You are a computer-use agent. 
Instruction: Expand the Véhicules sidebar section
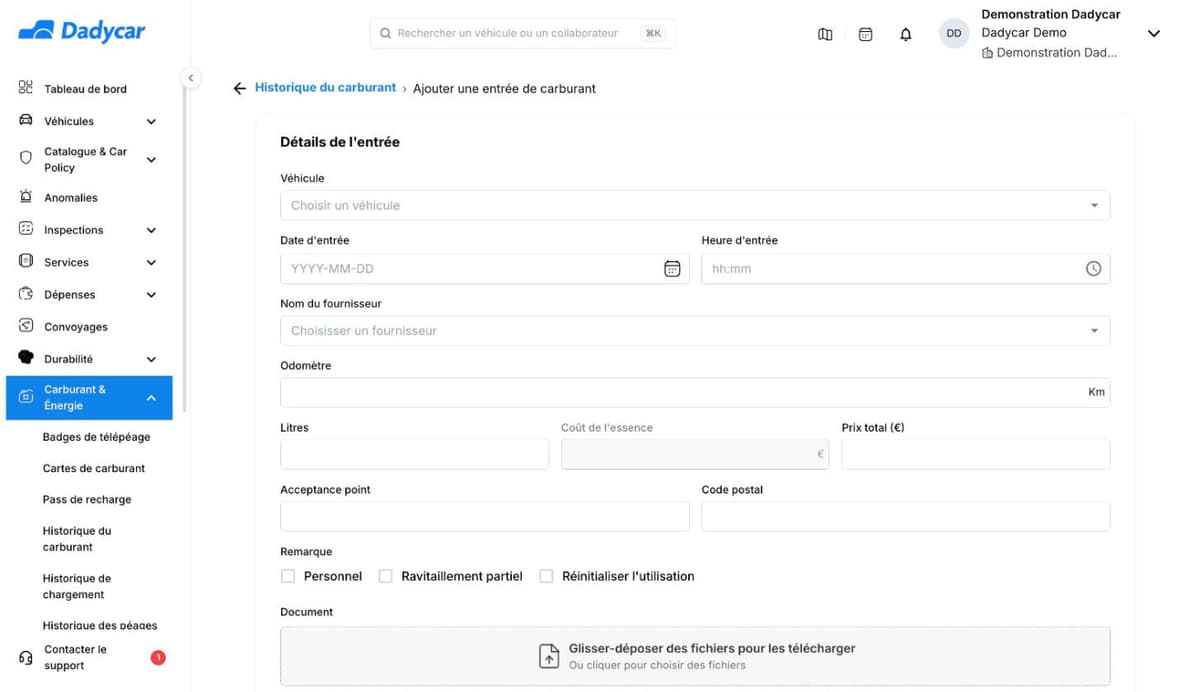tap(151, 121)
